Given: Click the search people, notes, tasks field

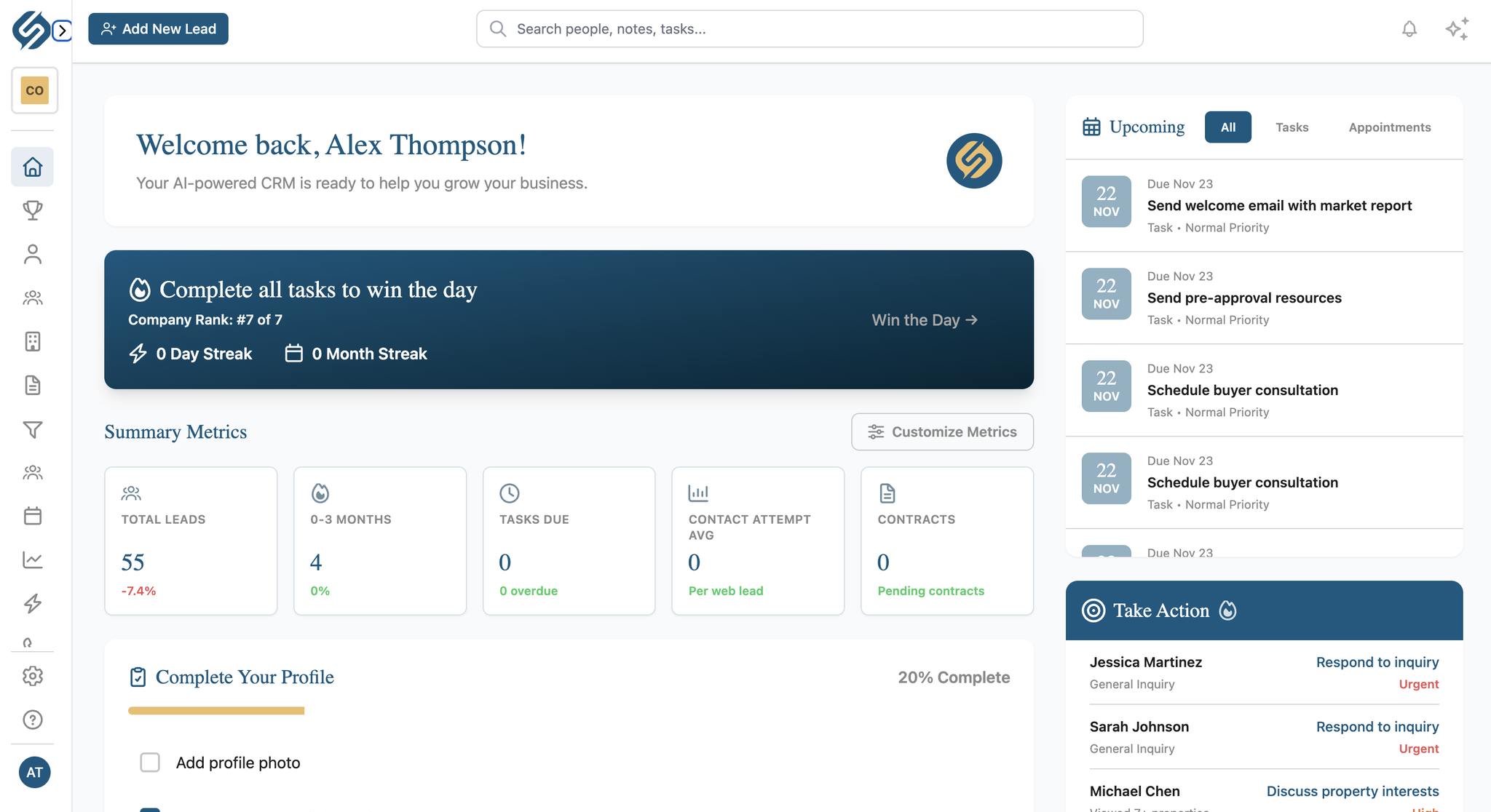Looking at the screenshot, I should pos(809,28).
